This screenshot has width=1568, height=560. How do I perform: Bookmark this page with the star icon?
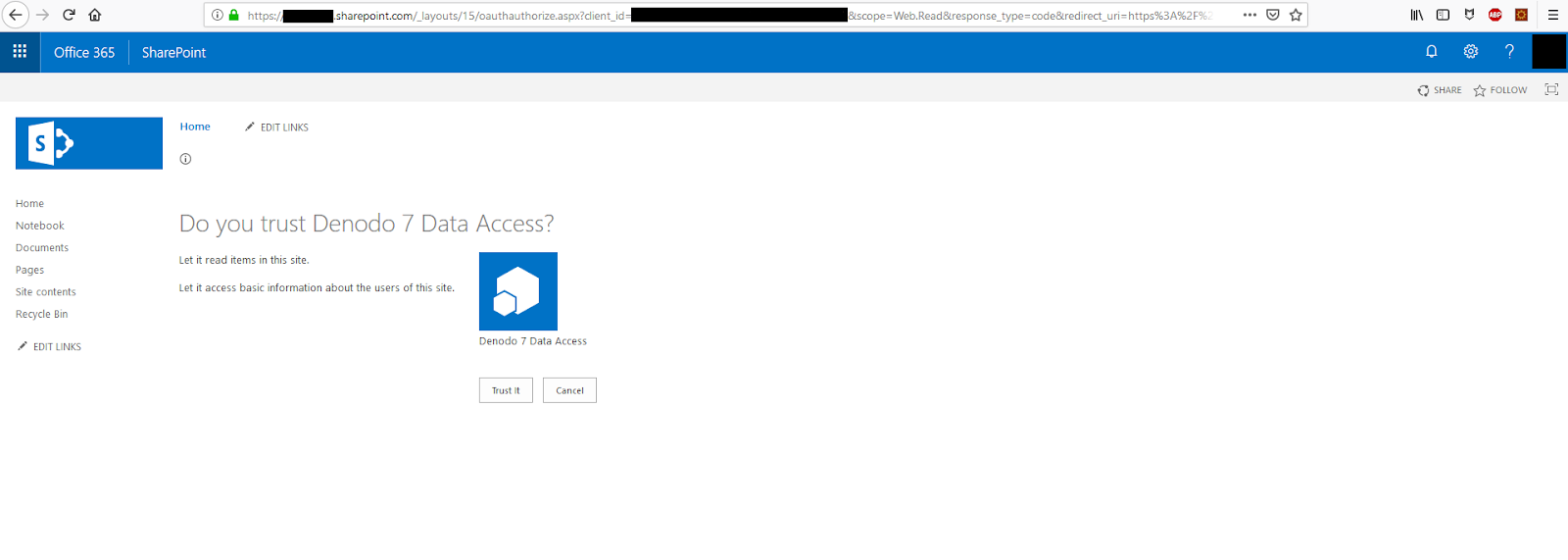[1296, 15]
